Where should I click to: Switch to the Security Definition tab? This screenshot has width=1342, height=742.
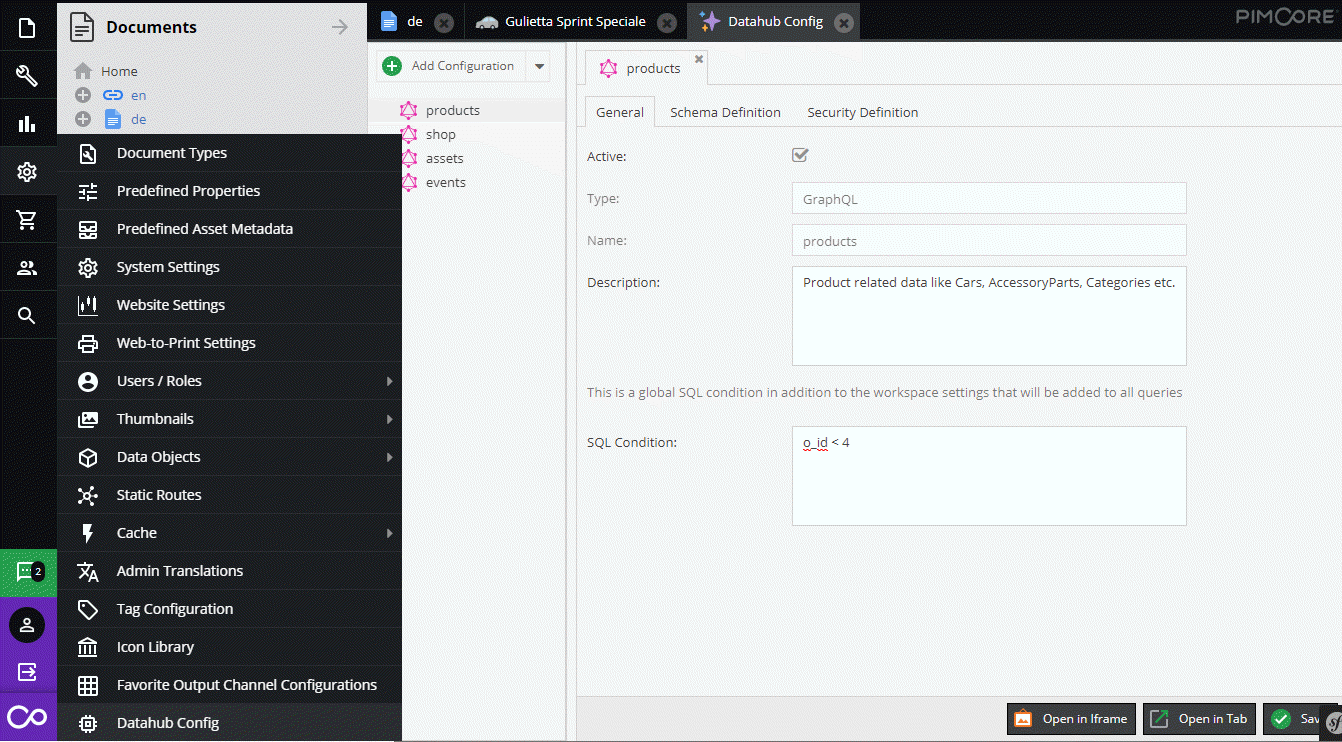(x=862, y=113)
